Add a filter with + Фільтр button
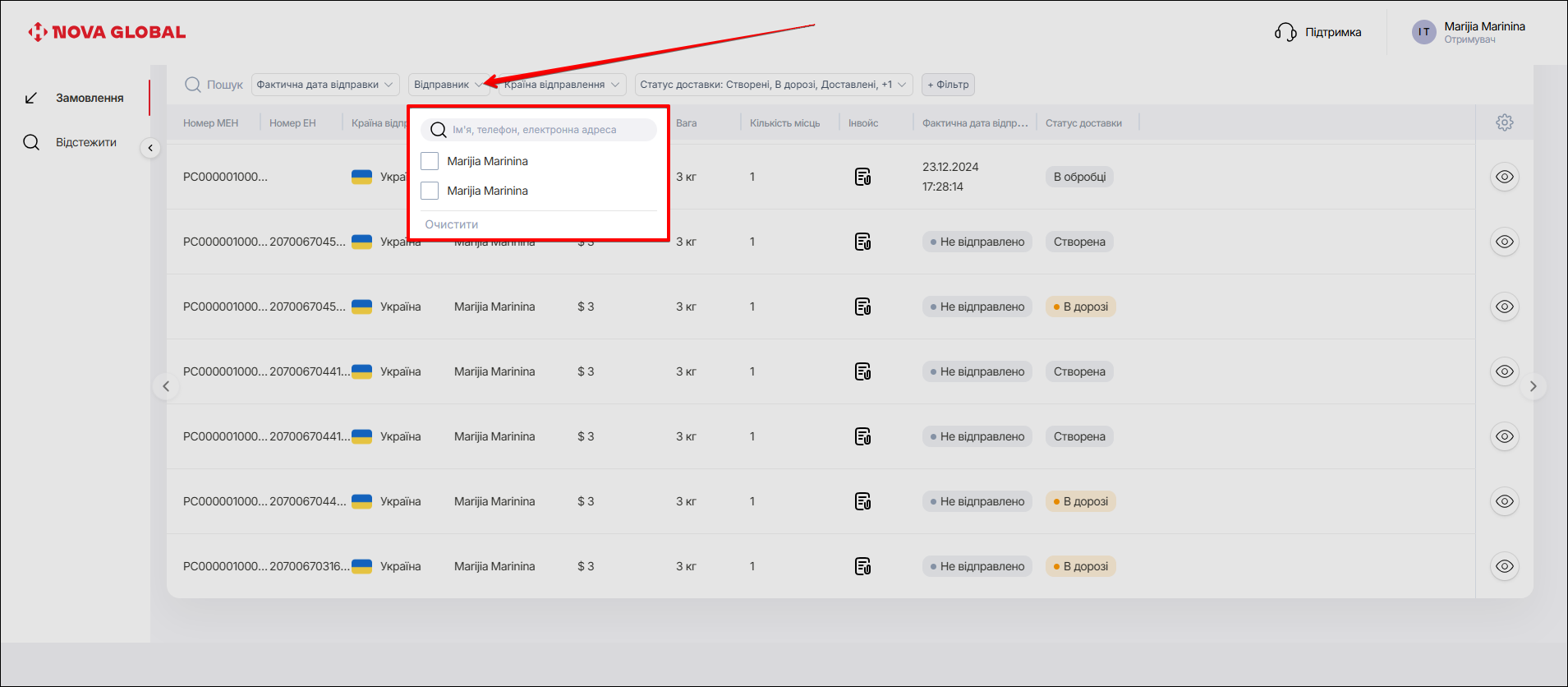Viewport: 1568px width, 687px height. pyautogui.click(x=948, y=85)
